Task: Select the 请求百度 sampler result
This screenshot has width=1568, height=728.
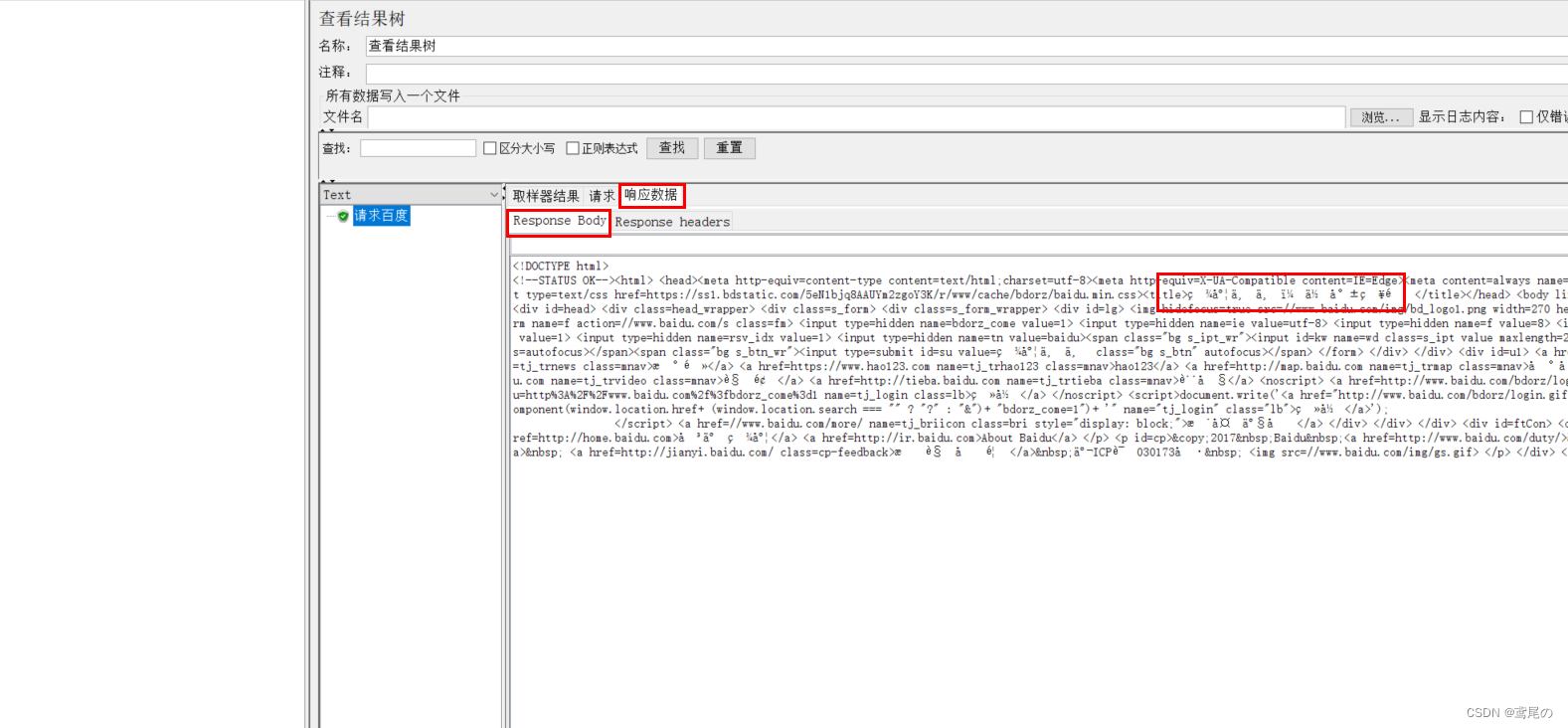Action: 381,216
